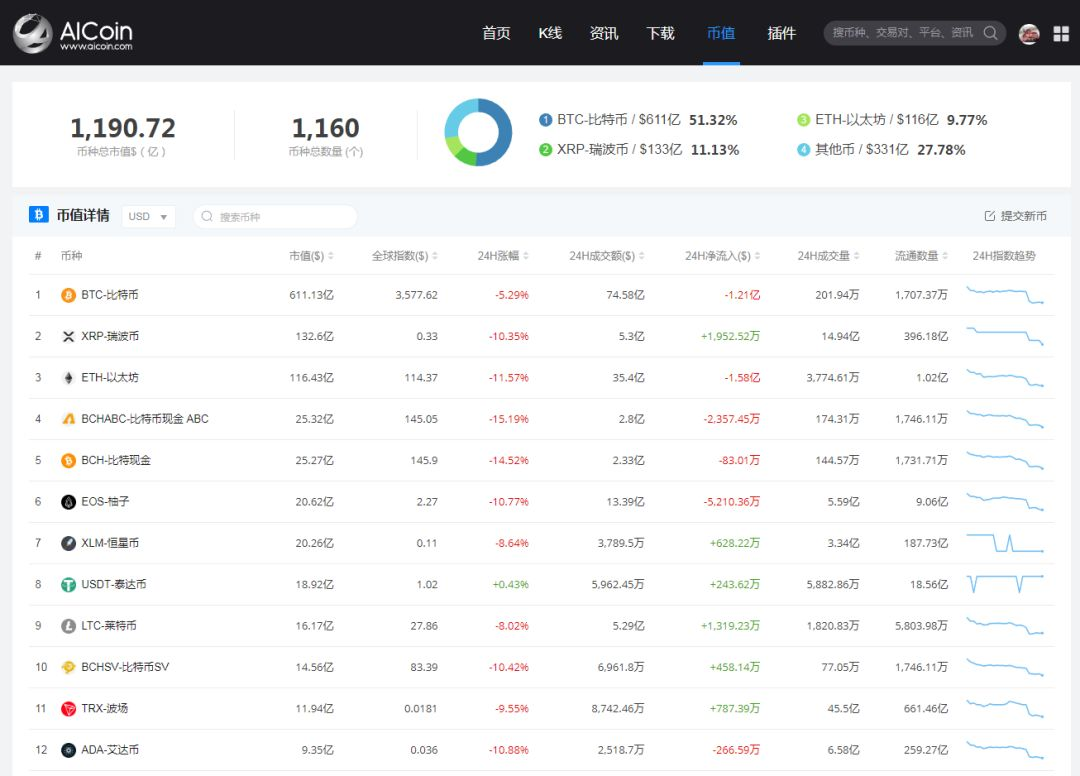
Task: Click the ETH legend number 3 badge
Action: tap(803, 120)
